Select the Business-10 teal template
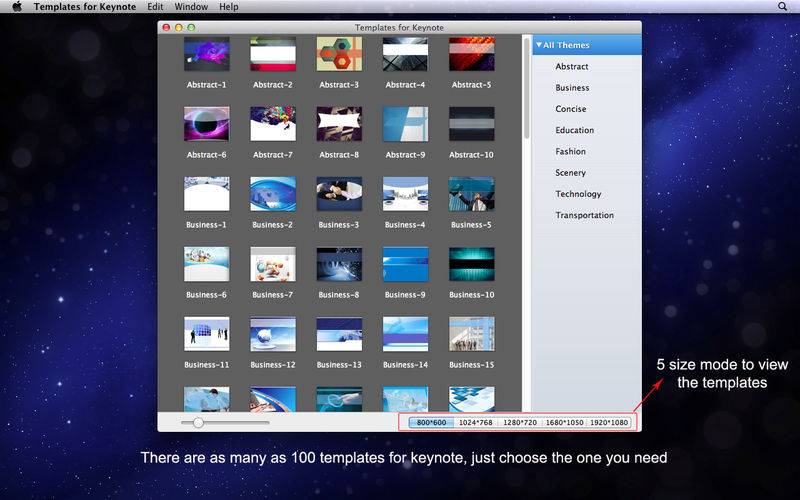Viewport: 800px width, 500px height. click(471, 264)
